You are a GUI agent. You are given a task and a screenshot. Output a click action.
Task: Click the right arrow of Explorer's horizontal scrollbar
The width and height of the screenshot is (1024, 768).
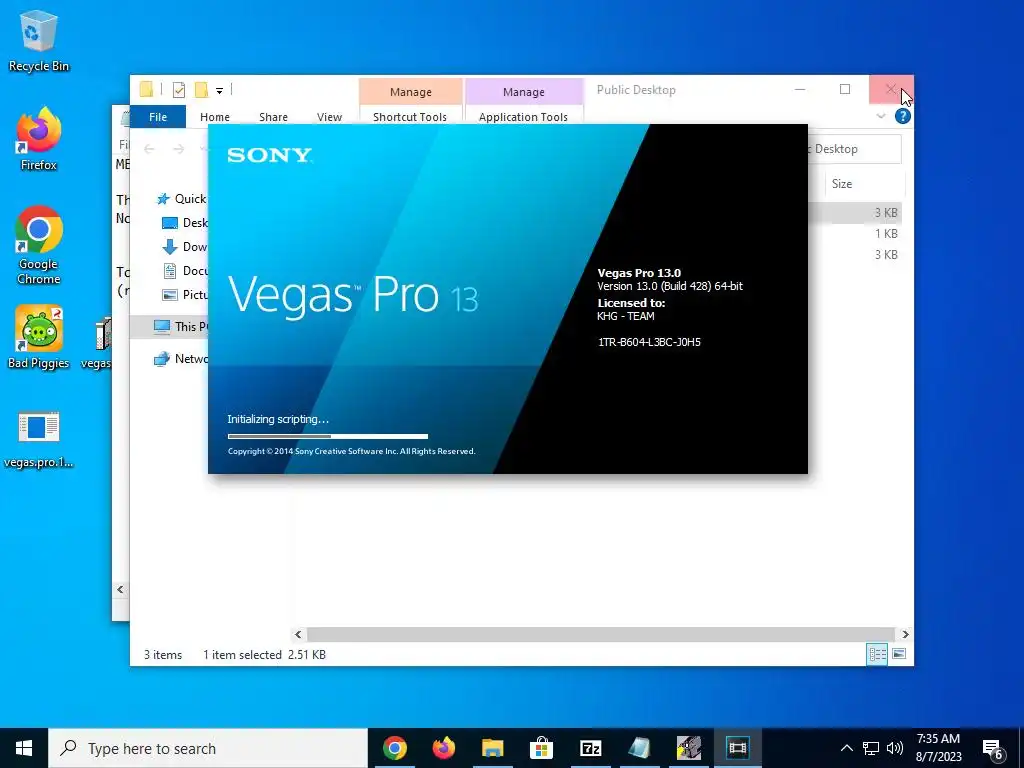(x=905, y=634)
